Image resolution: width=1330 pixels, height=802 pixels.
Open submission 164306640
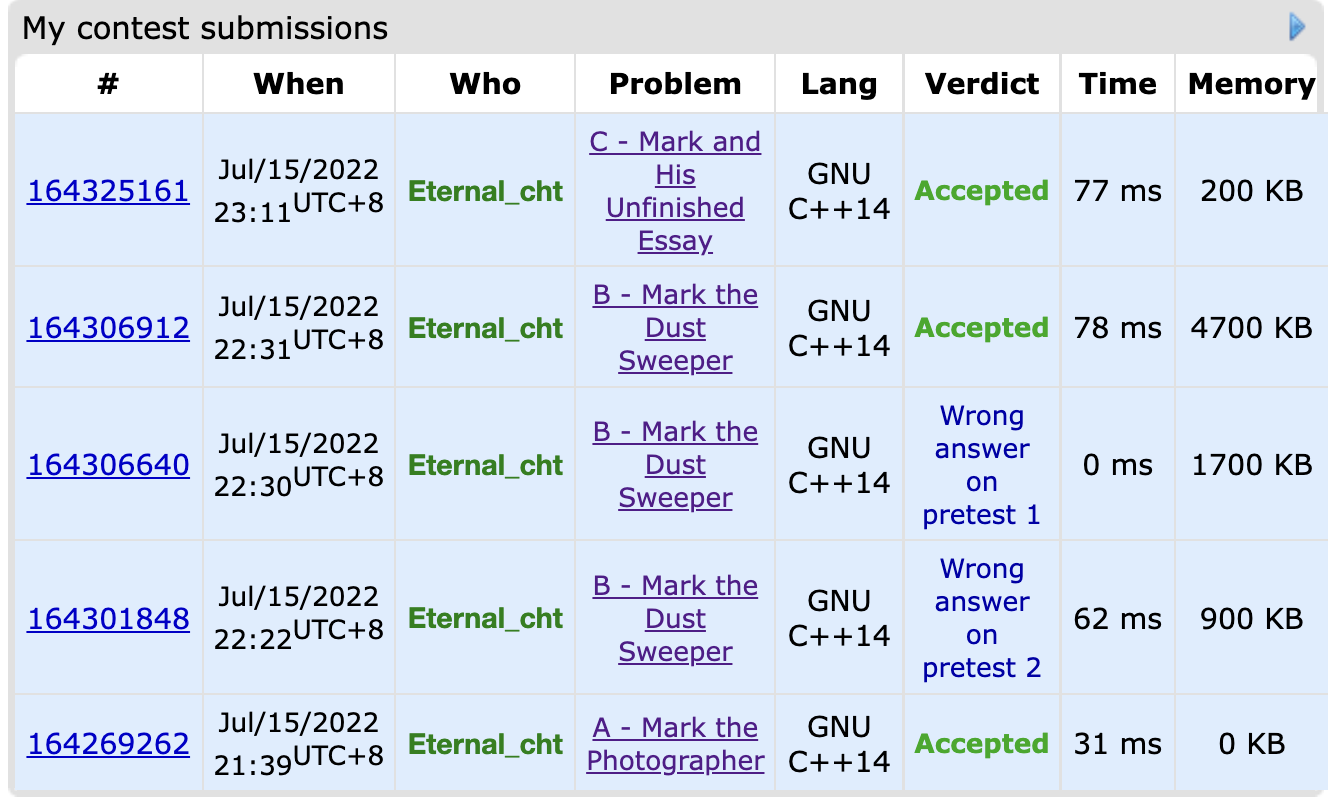108,465
